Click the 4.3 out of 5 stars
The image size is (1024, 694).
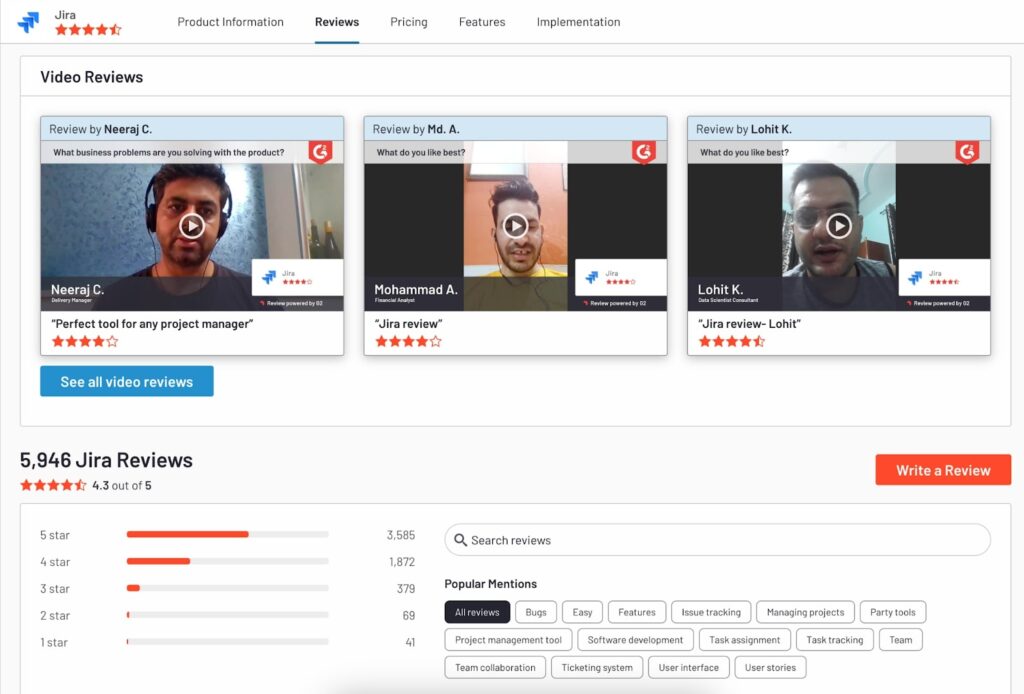pos(53,485)
